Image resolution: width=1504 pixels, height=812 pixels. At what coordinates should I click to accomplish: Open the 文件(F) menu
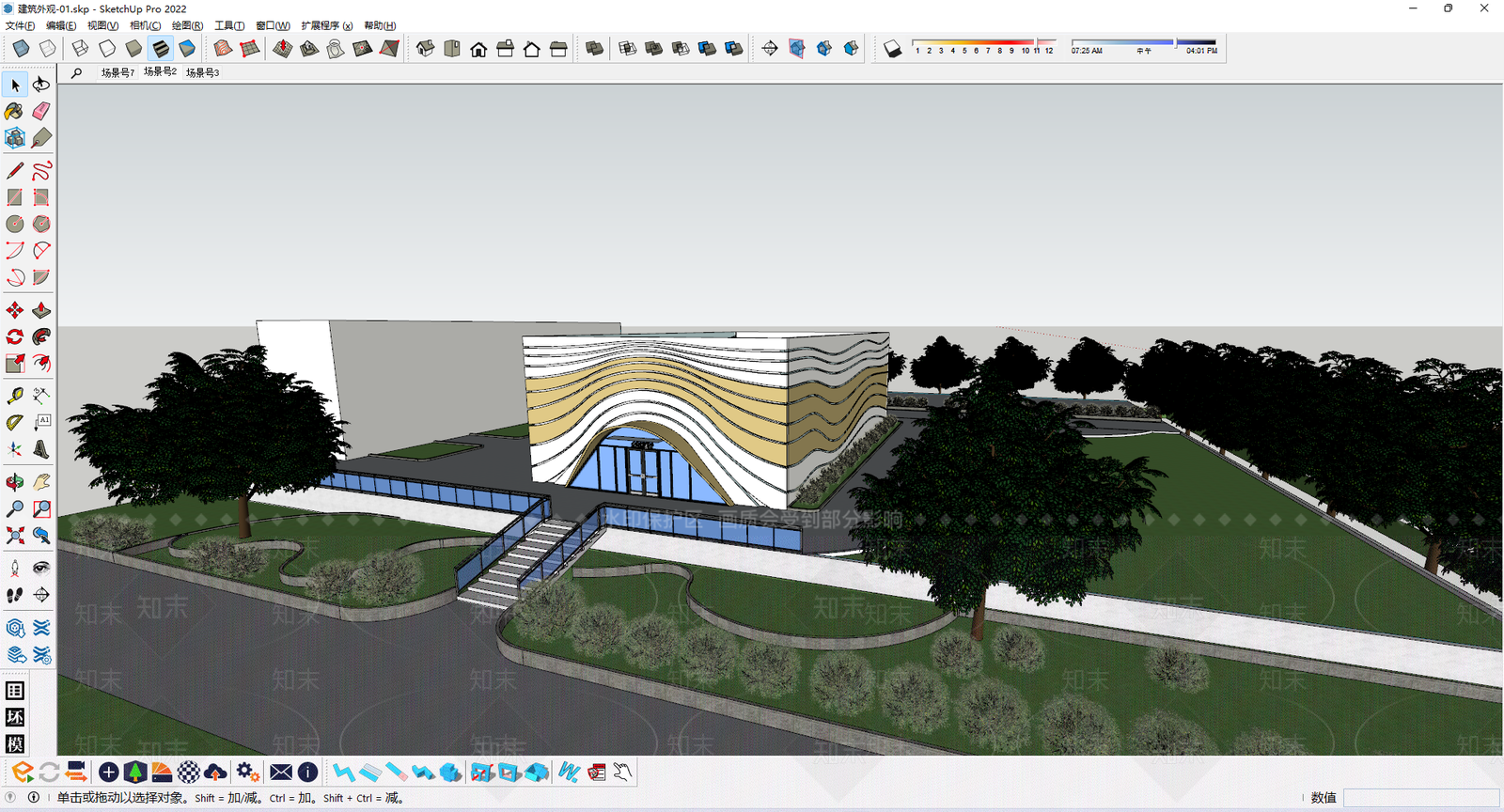pos(20,25)
